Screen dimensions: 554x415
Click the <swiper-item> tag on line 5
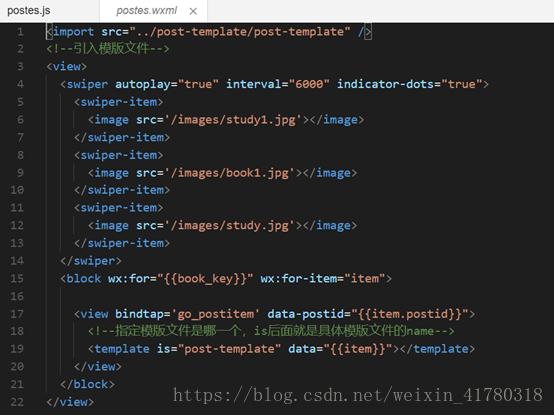coord(119,102)
